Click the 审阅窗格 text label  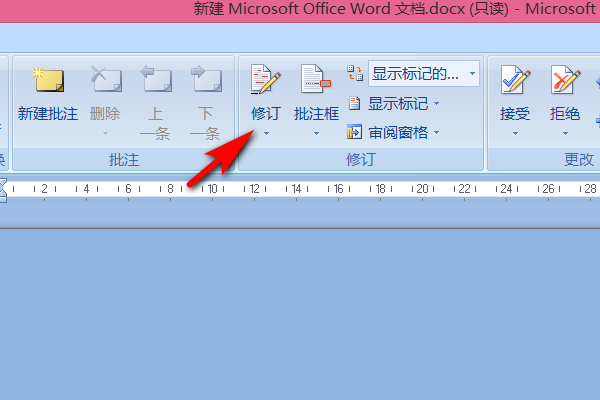(x=398, y=133)
